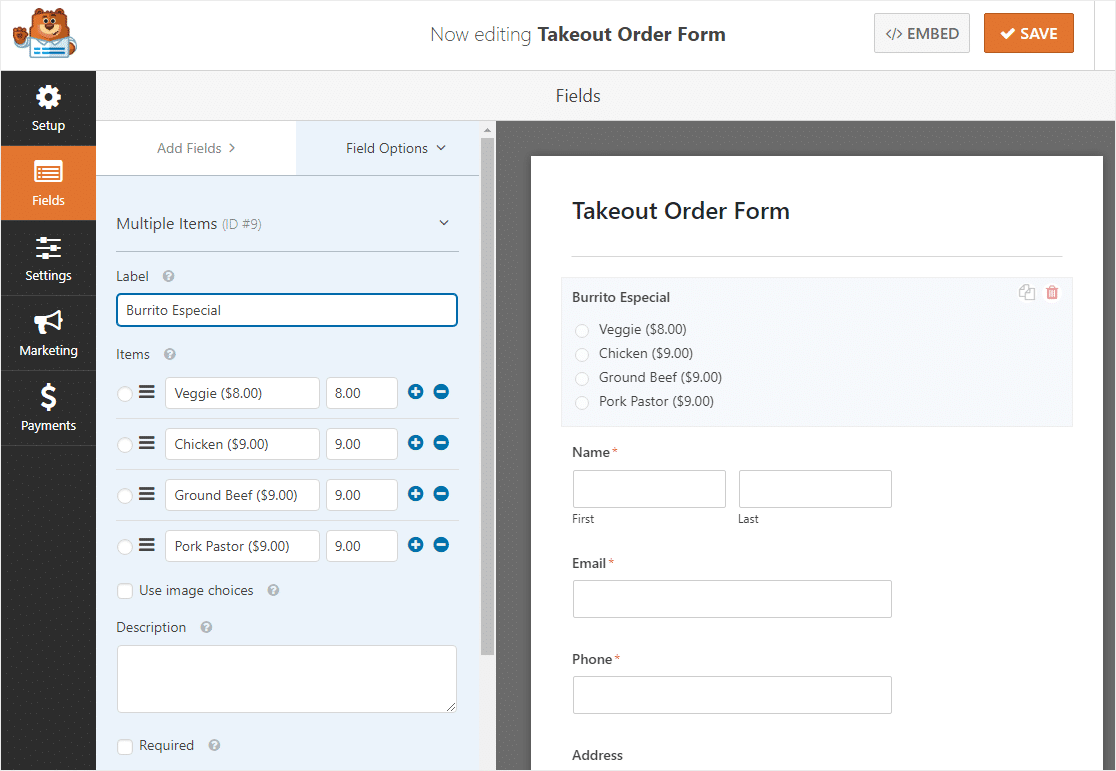Image resolution: width=1116 pixels, height=771 pixels.
Task: Click the Items help tooltip icon
Action: click(169, 354)
